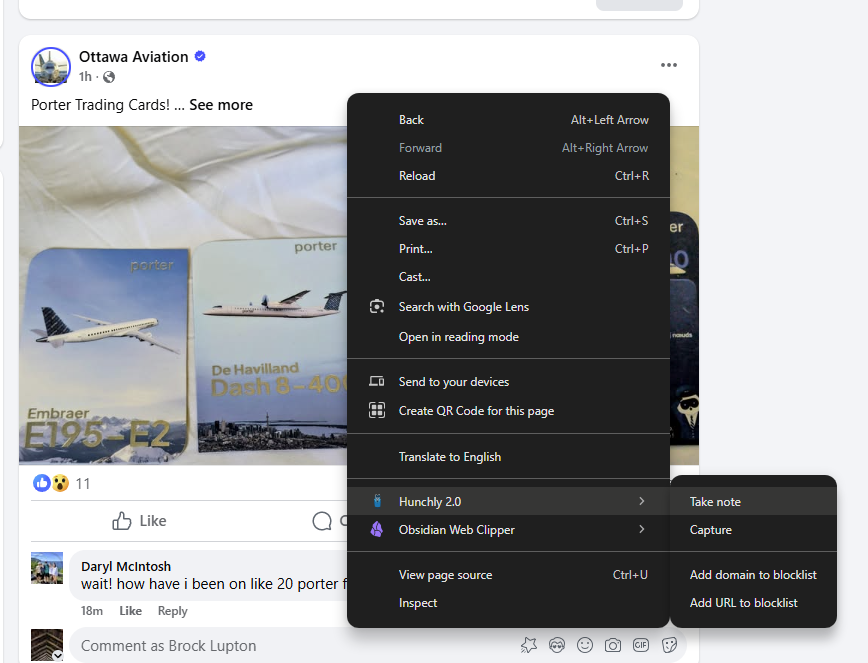Open the Embraer E195-E2 card photo
The width and height of the screenshot is (868, 663).
click(106, 354)
